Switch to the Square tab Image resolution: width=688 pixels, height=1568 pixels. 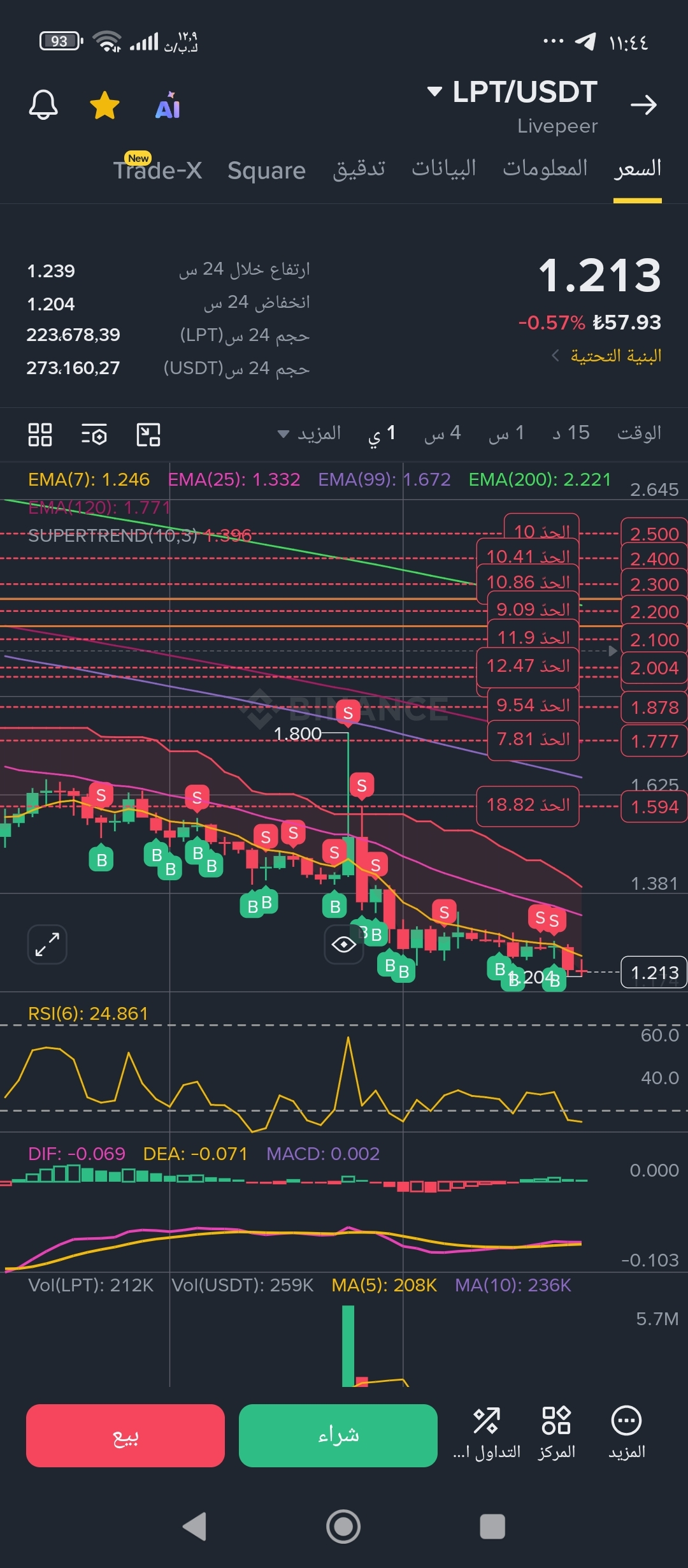266,170
